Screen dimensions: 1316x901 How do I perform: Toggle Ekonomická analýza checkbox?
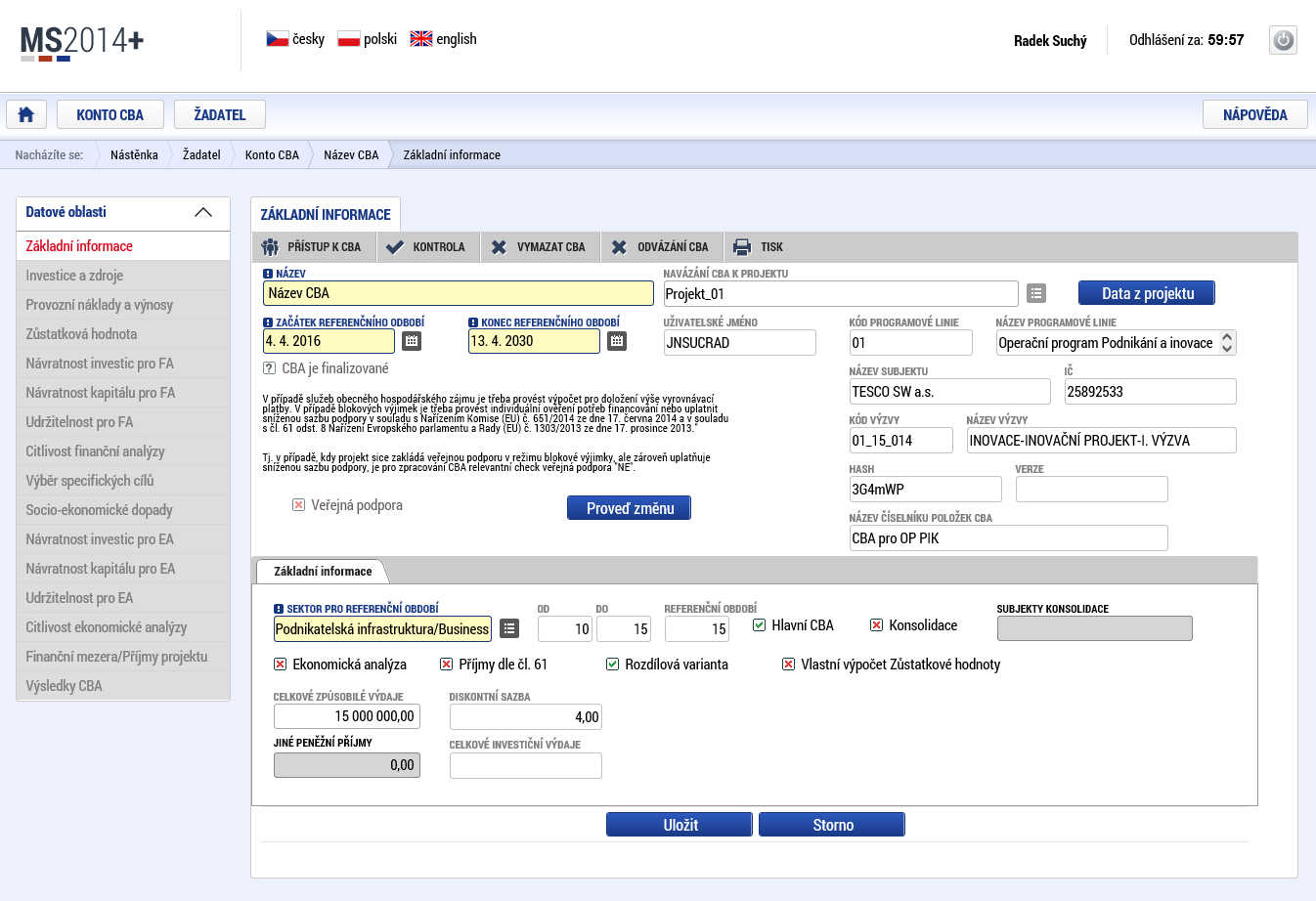coord(280,665)
